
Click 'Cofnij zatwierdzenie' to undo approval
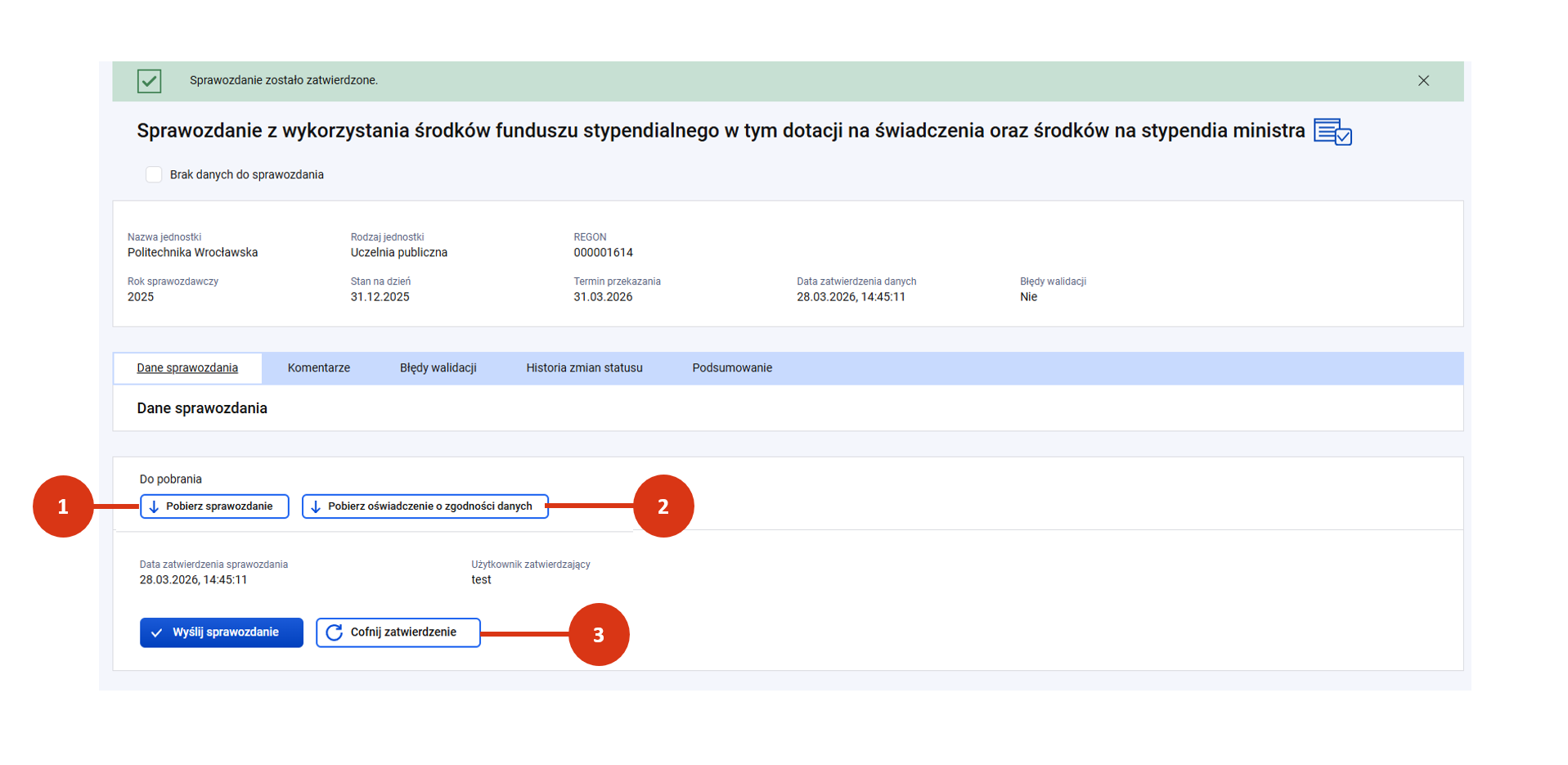coord(398,632)
